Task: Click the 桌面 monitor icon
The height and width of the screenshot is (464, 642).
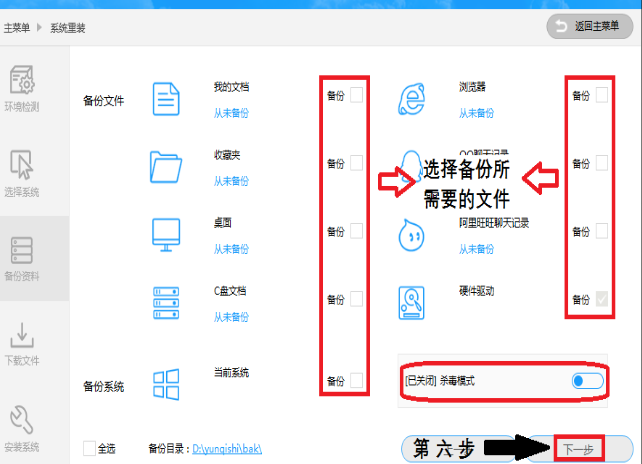Action: coord(166,235)
